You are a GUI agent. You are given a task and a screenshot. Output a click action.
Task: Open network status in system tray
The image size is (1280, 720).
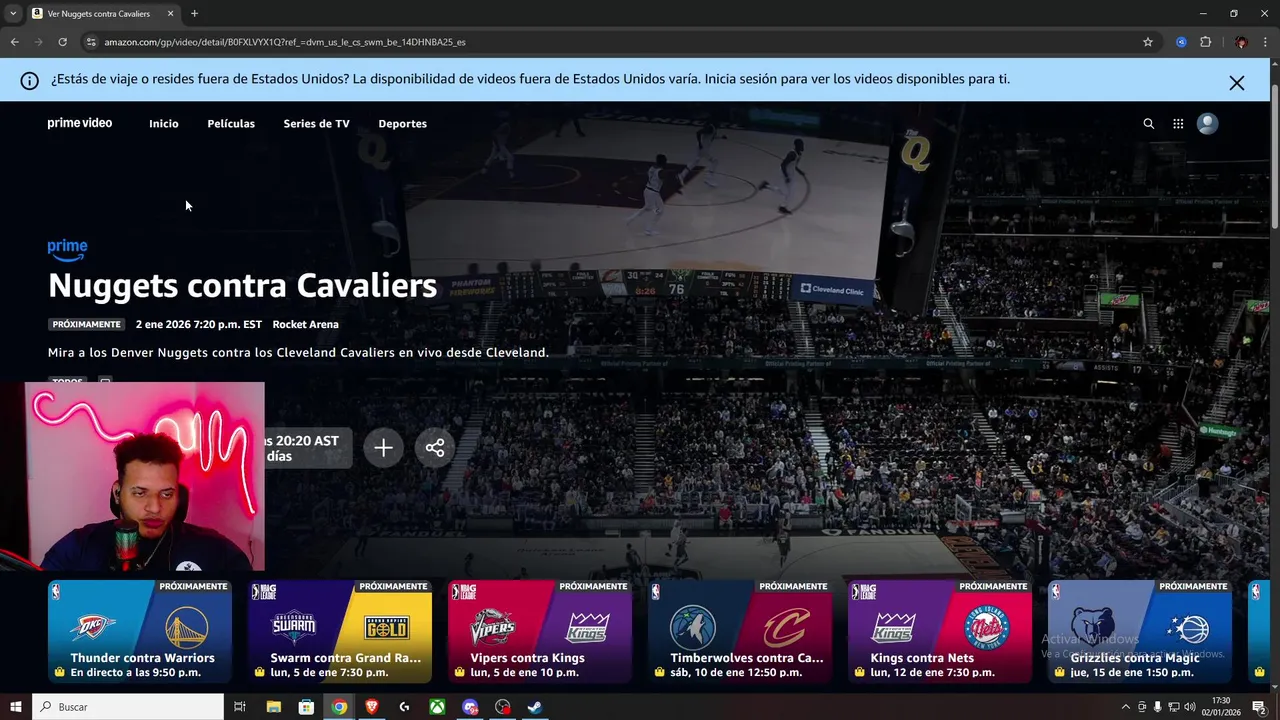[1174, 707]
